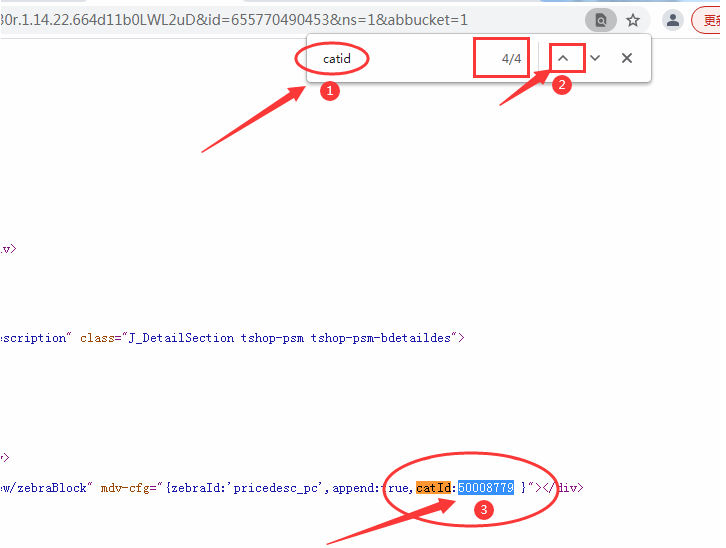This screenshot has height=548, width=726.
Task: Open the user profile avatar icon
Action: click(x=673, y=20)
